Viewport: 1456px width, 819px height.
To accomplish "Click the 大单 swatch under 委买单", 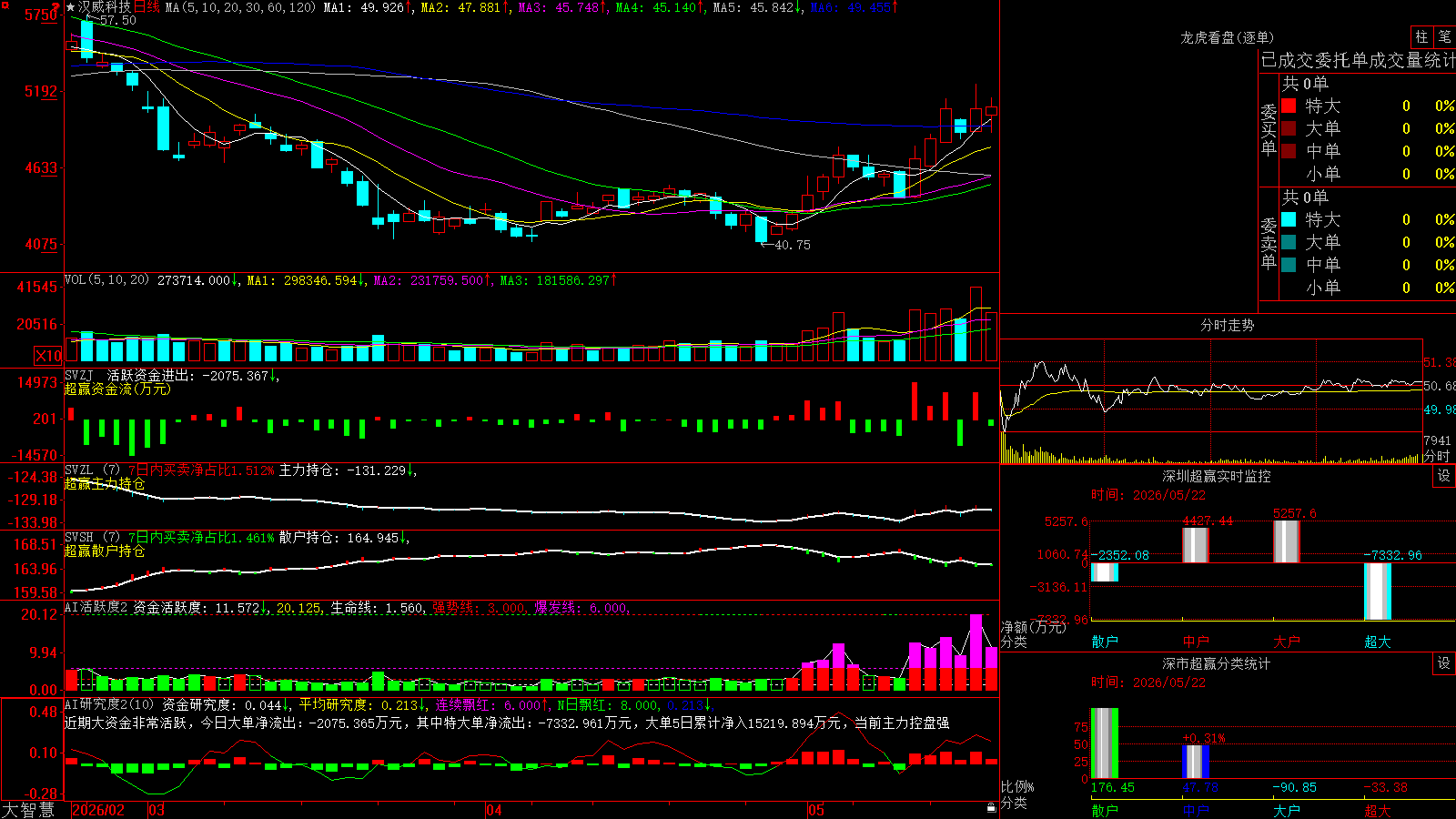I will click(x=1289, y=128).
